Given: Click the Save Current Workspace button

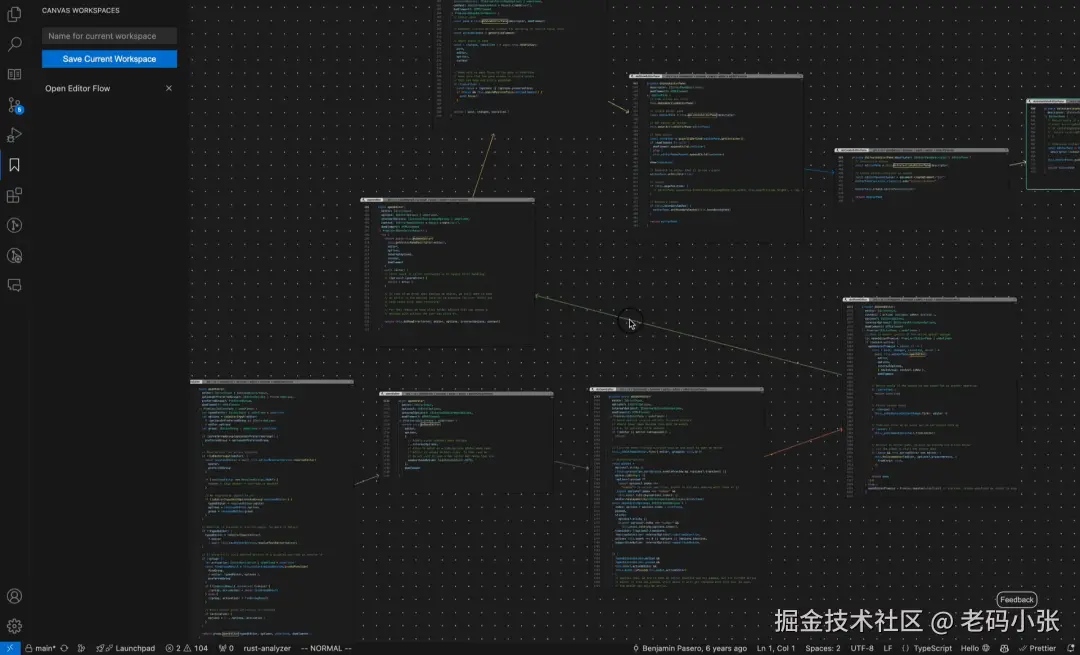Looking at the screenshot, I should coord(110,59).
